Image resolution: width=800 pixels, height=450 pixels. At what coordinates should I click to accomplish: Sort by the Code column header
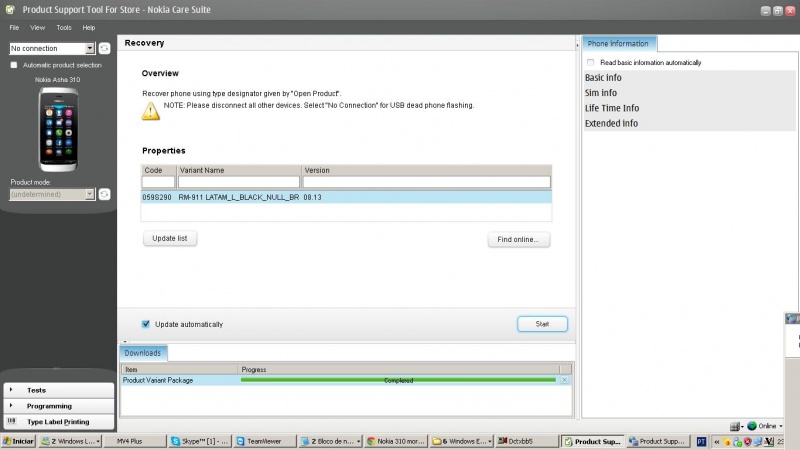click(x=159, y=170)
